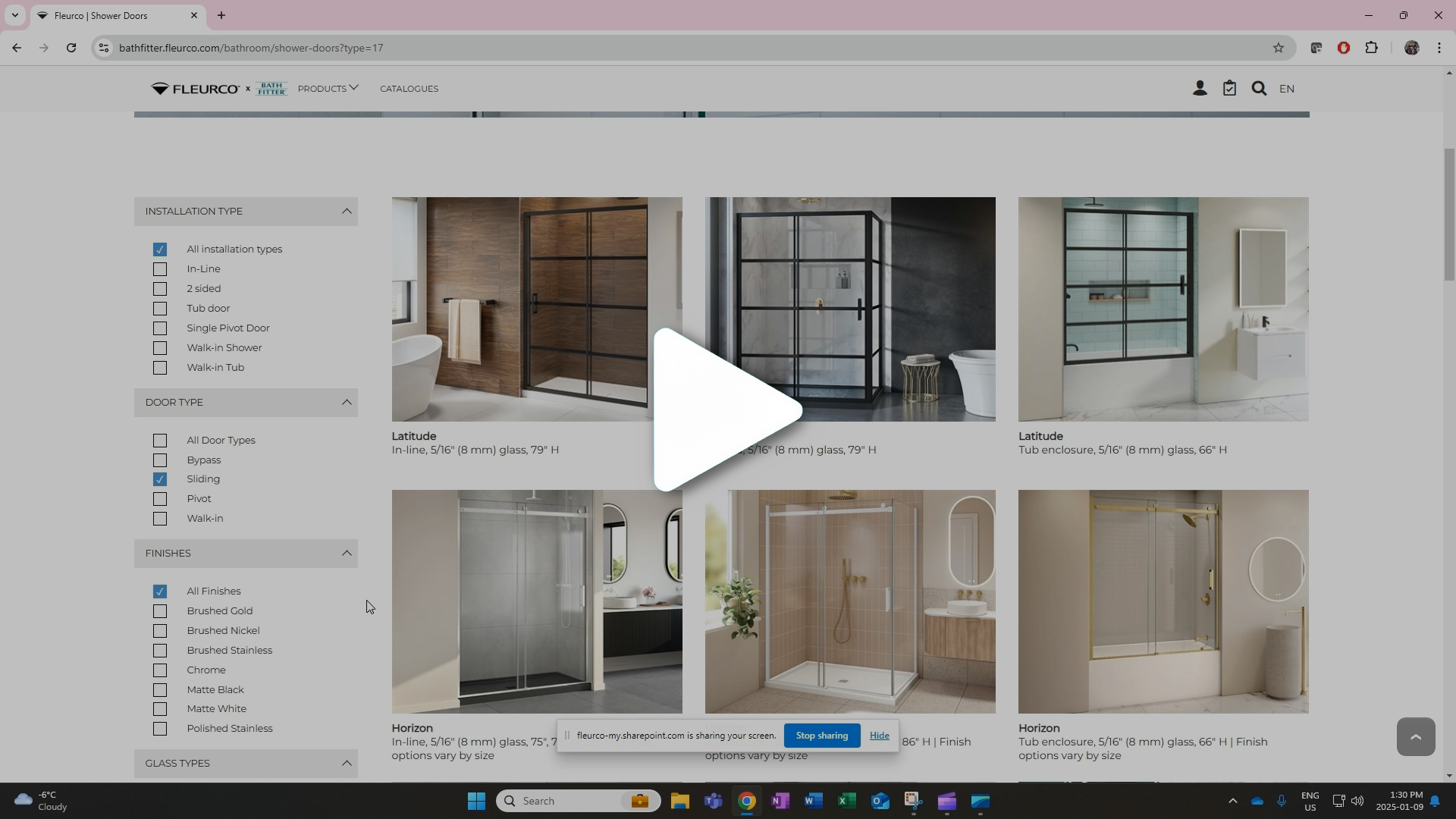This screenshot has width=1456, height=819.
Task: Open Horizon In-line product title
Action: coord(412,728)
